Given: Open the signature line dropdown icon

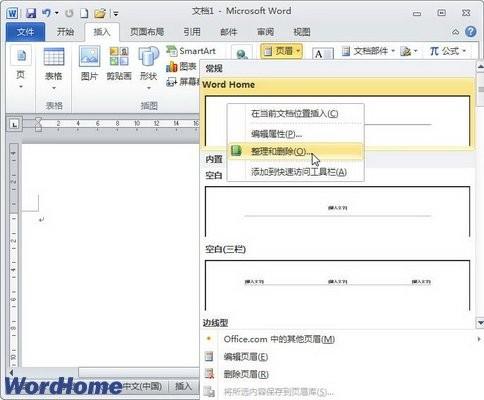Looking at the screenshot, I should (x=408, y=51).
